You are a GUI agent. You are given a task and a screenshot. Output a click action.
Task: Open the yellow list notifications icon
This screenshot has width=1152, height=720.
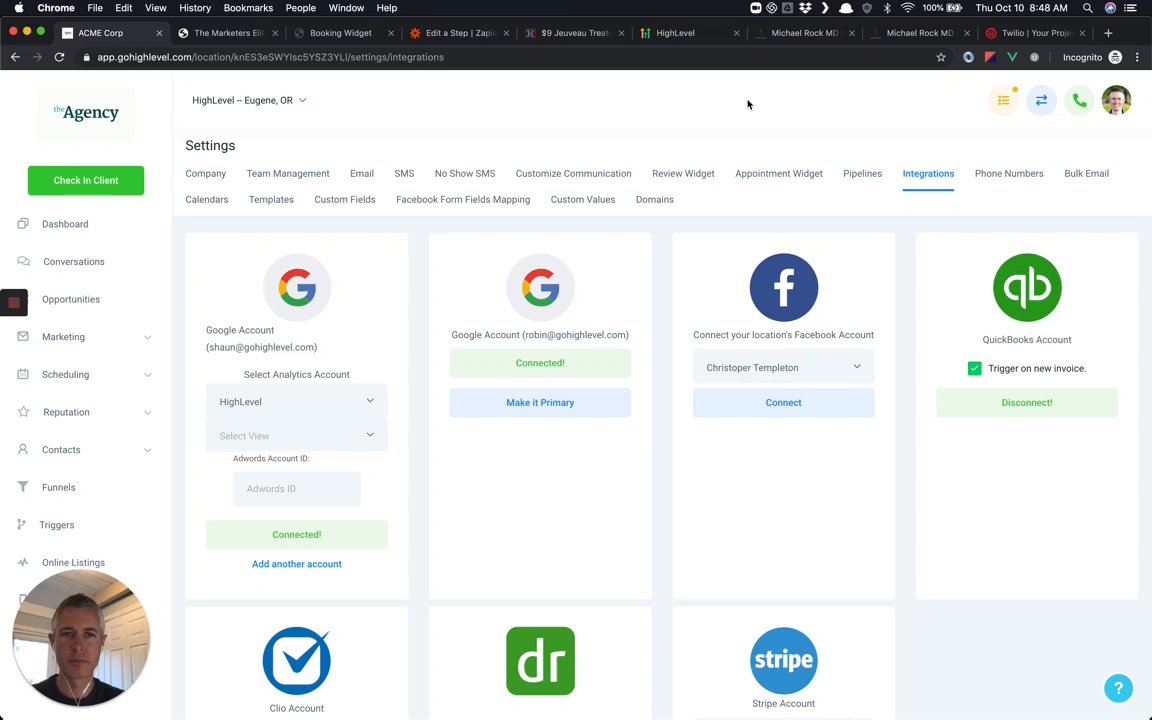(x=1004, y=100)
